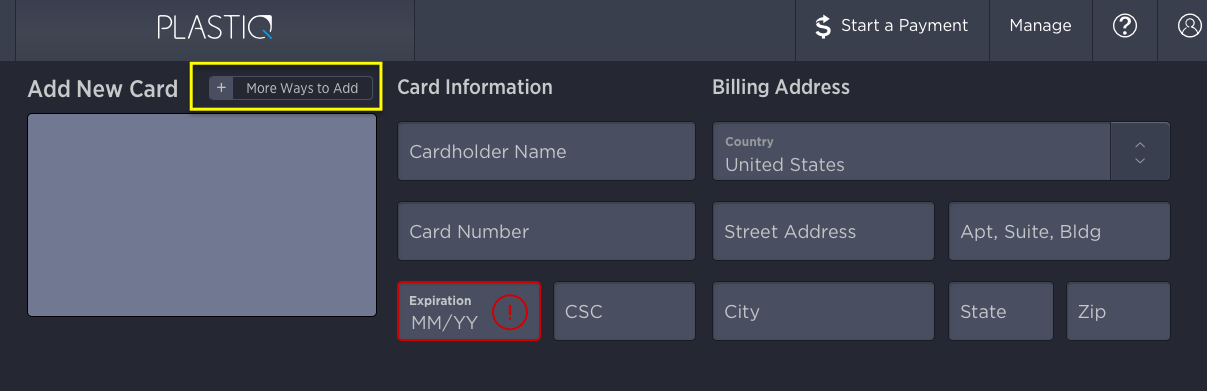Open the user account profile icon
Viewport: 1207px width, 391px height.
pyautogui.click(x=1189, y=26)
